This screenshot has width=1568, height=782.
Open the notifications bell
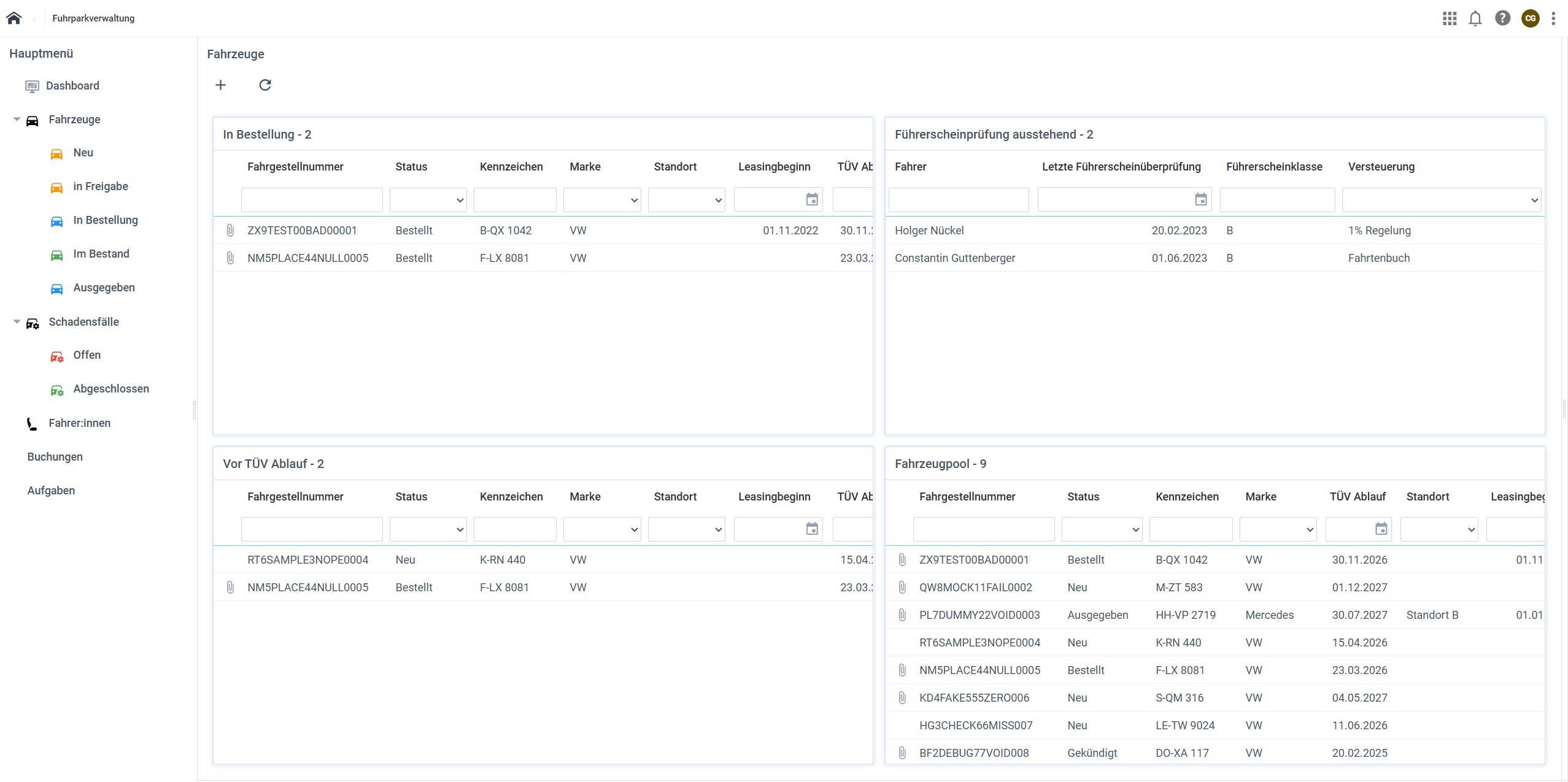pyautogui.click(x=1475, y=18)
